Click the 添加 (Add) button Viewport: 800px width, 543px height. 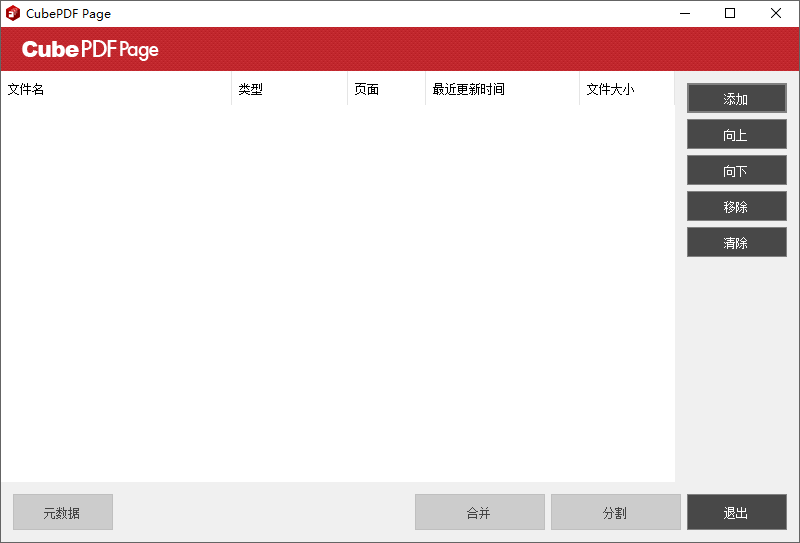[x=736, y=98]
